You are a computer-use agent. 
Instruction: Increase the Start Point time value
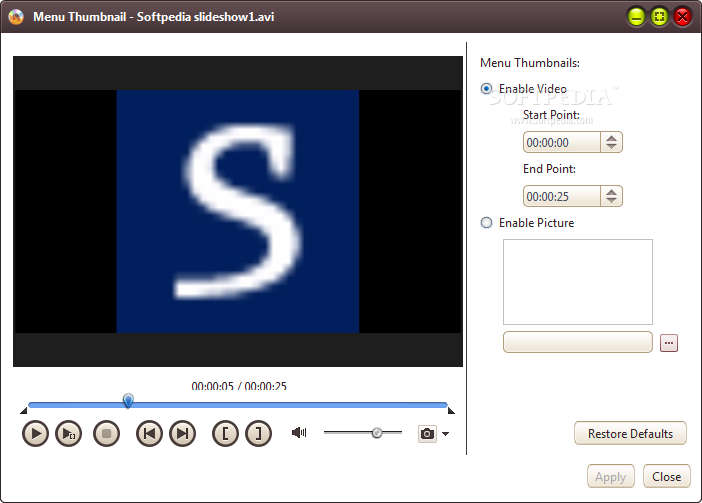point(612,138)
